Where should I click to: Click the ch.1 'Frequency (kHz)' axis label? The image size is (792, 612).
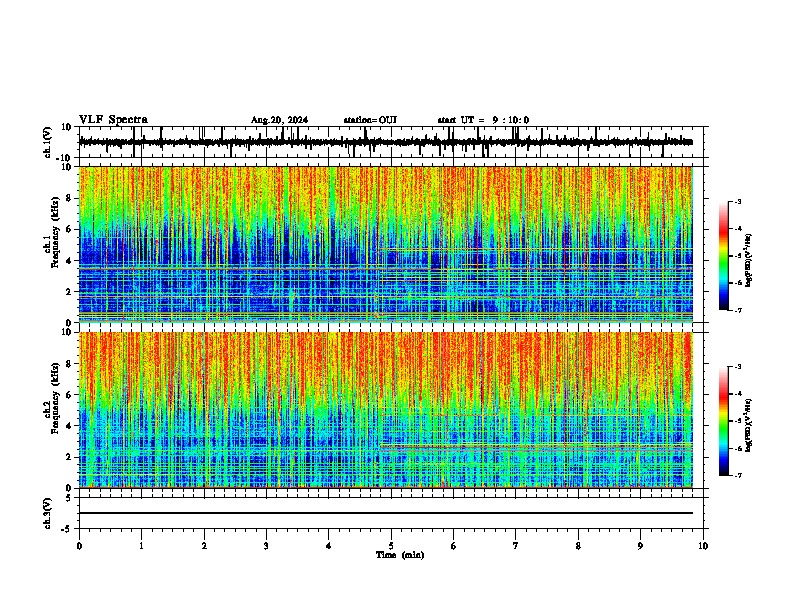pyautogui.click(x=55, y=232)
